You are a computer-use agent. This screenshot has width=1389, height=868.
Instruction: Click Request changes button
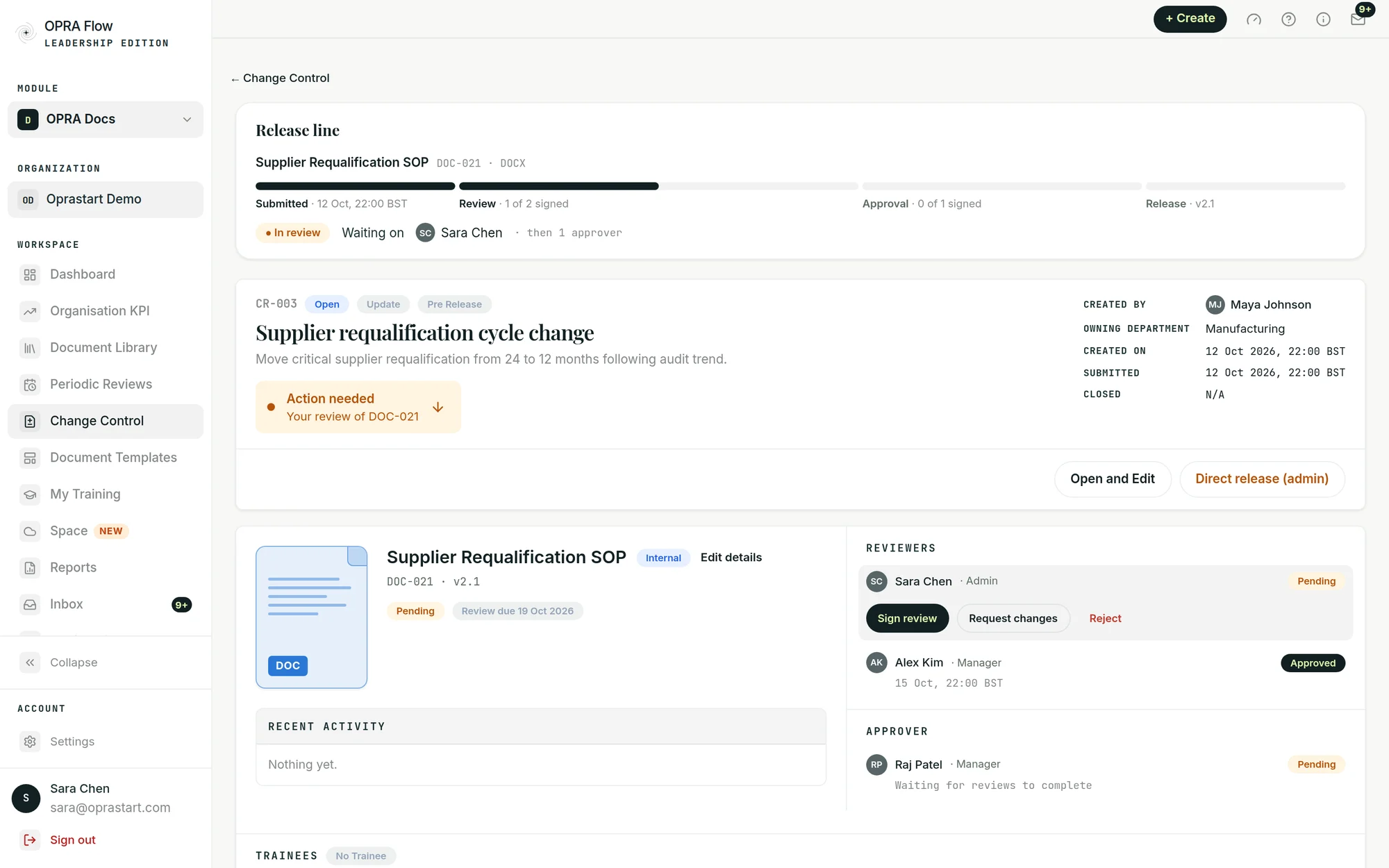[1013, 619]
